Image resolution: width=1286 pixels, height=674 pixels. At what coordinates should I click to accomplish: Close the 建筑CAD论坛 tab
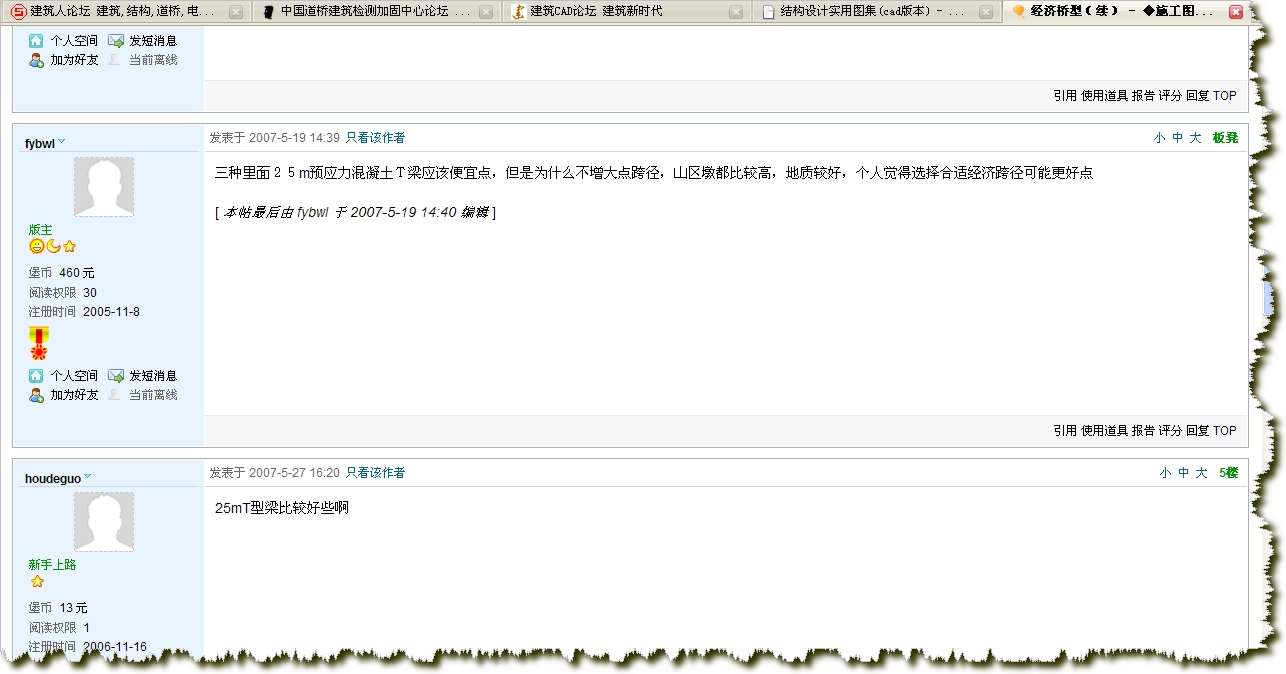tap(735, 12)
